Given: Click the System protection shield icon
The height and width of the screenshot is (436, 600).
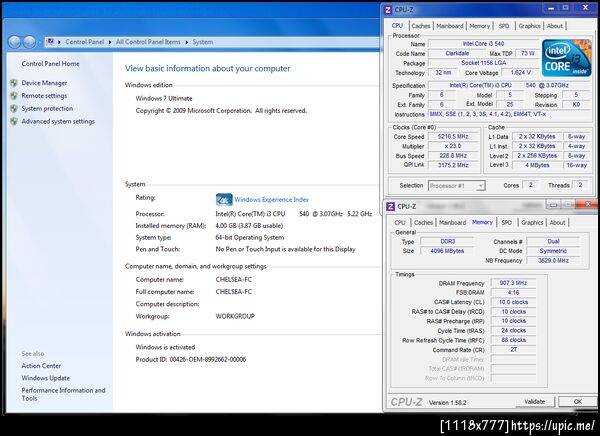Looking at the screenshot, I should coord(14,108).
